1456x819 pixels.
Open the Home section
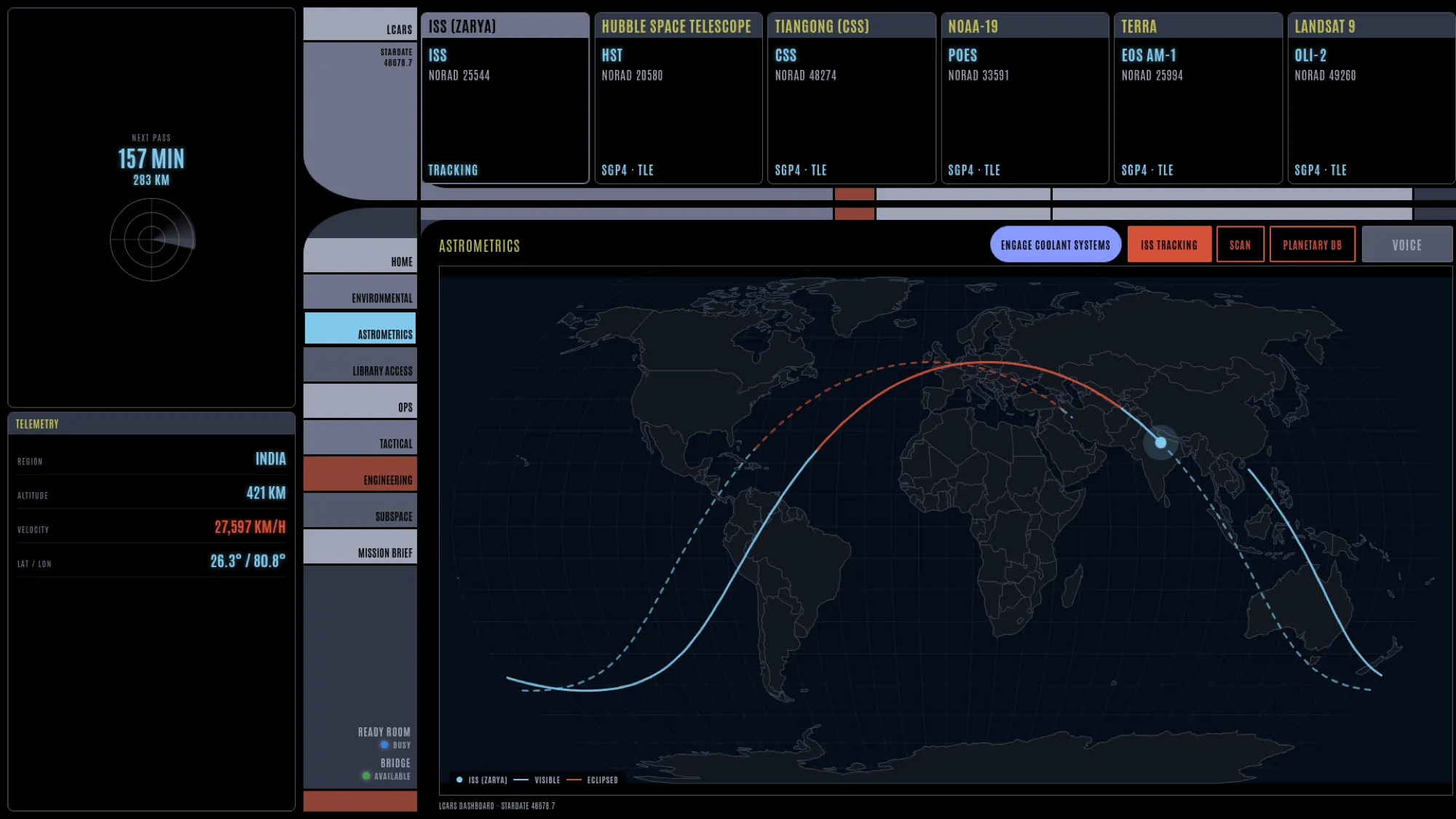(x=360, y=255)
